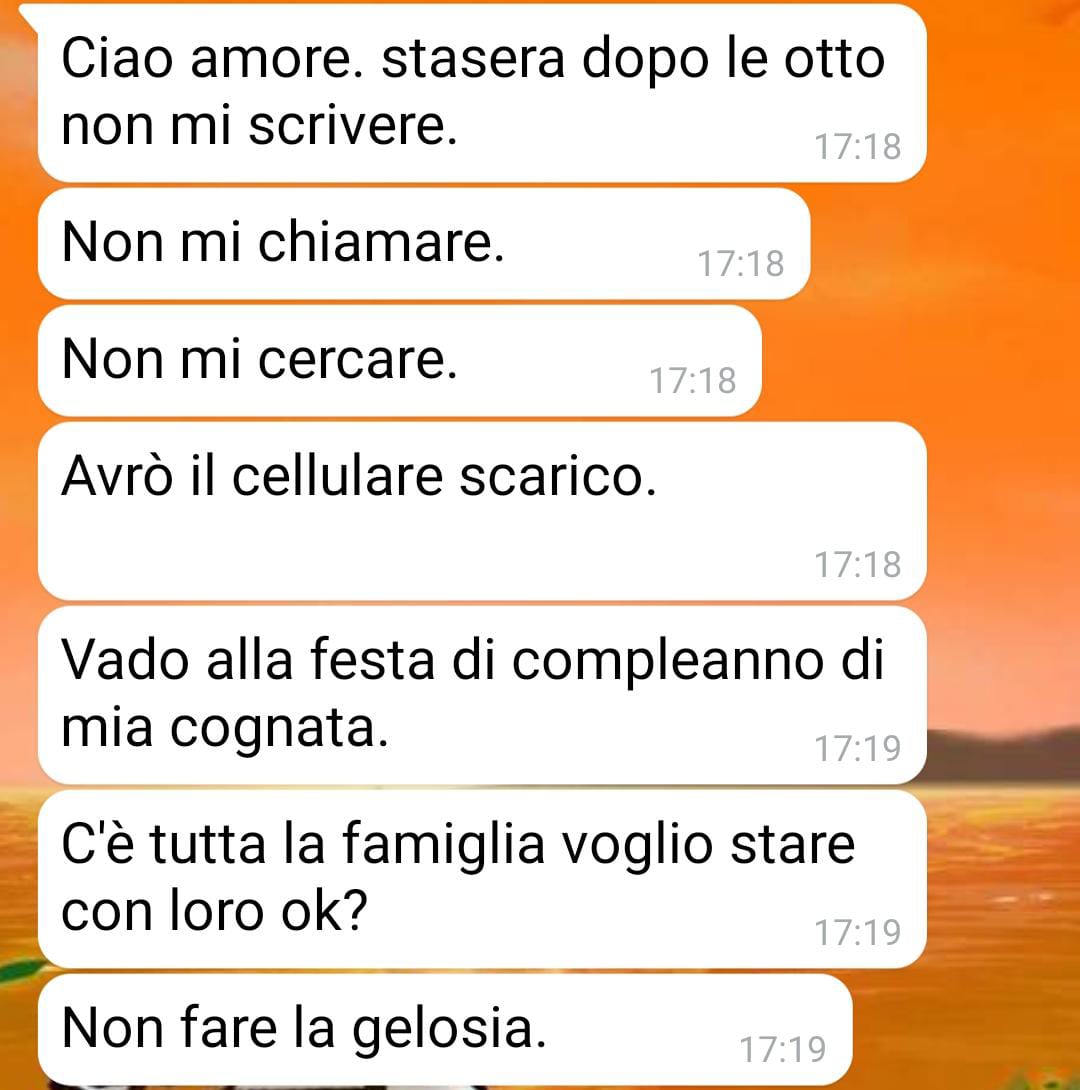This screenshot has height=1090, width=1080.
Task: Click the 17:18 timestamp on the first message
Action: 858,147
